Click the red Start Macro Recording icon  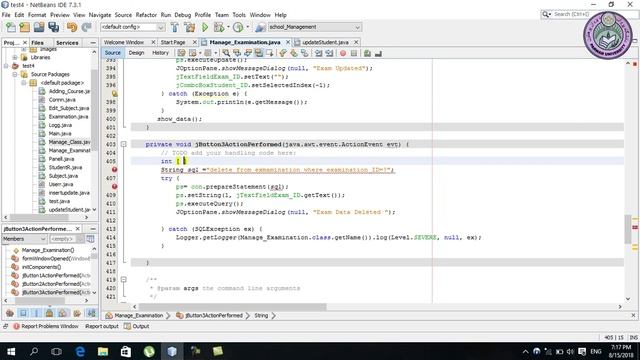[x=343, y=53]
